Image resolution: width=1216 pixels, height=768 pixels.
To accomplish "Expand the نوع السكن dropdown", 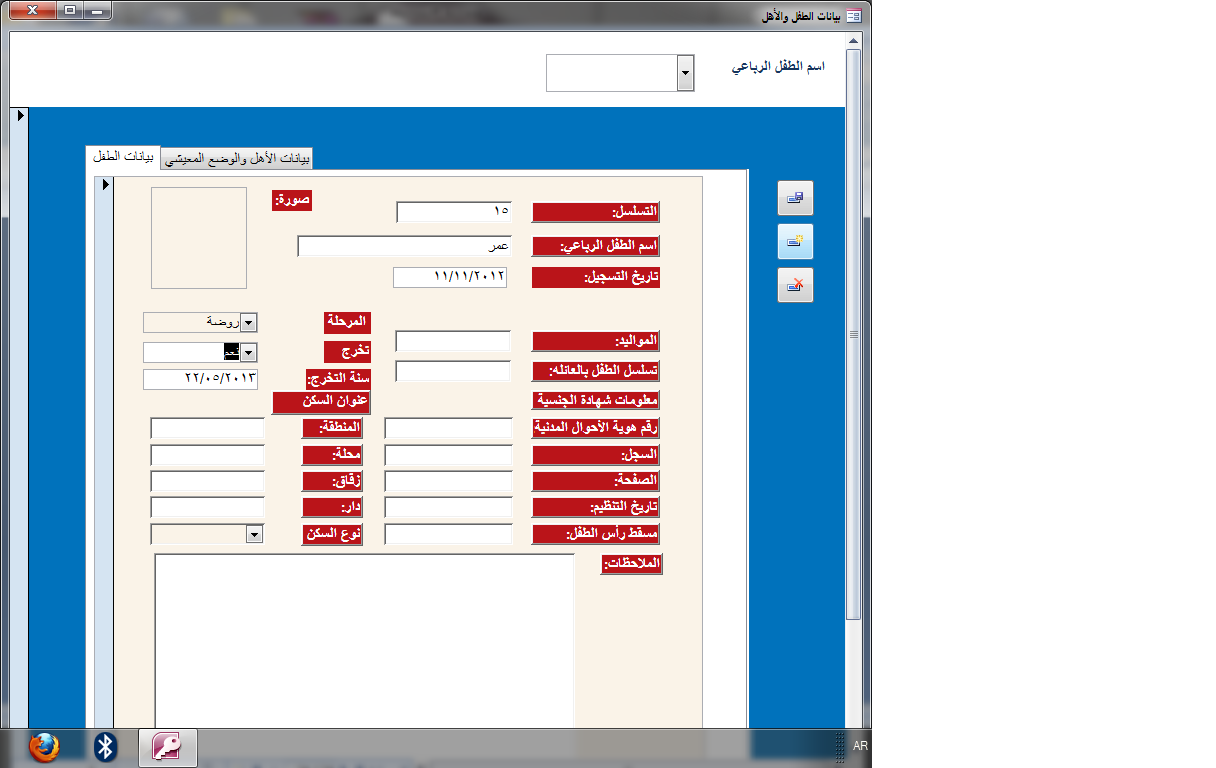I will (255, 534).
